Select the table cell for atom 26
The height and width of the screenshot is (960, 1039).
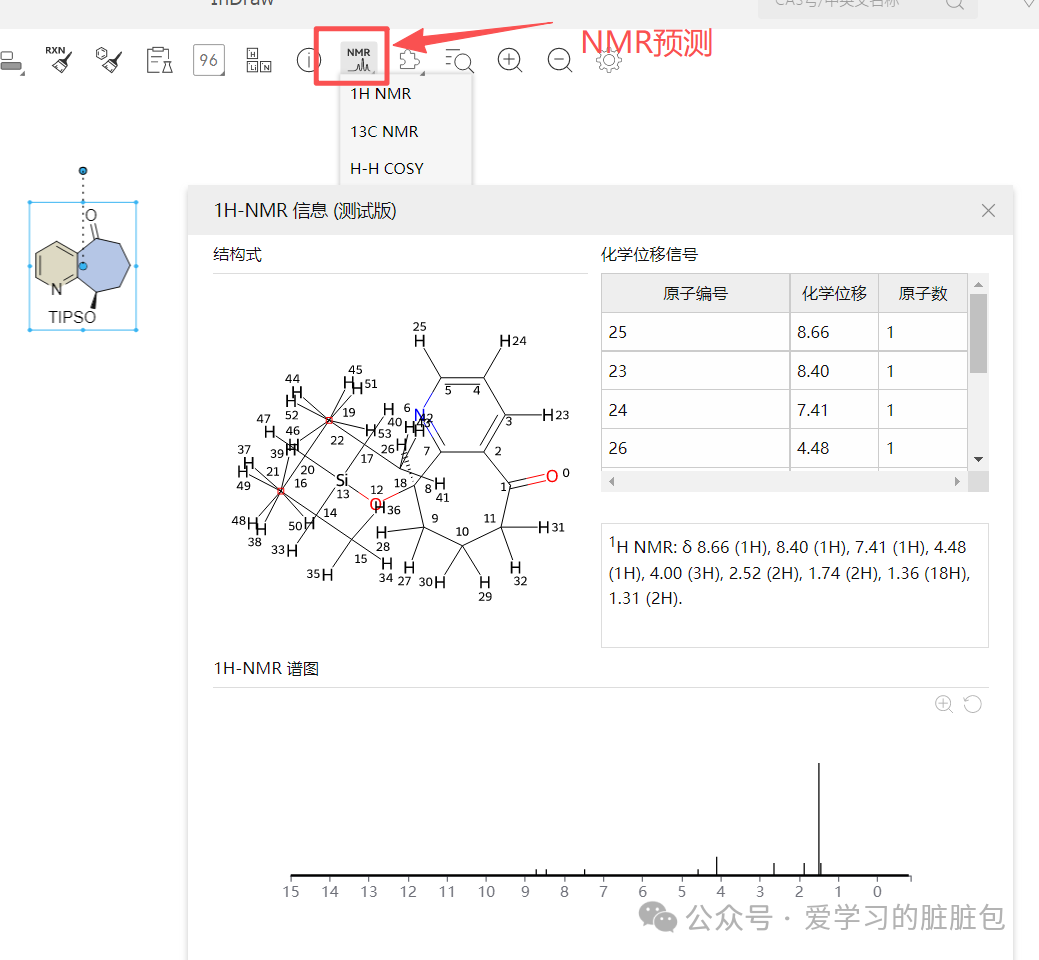point(695,449)
